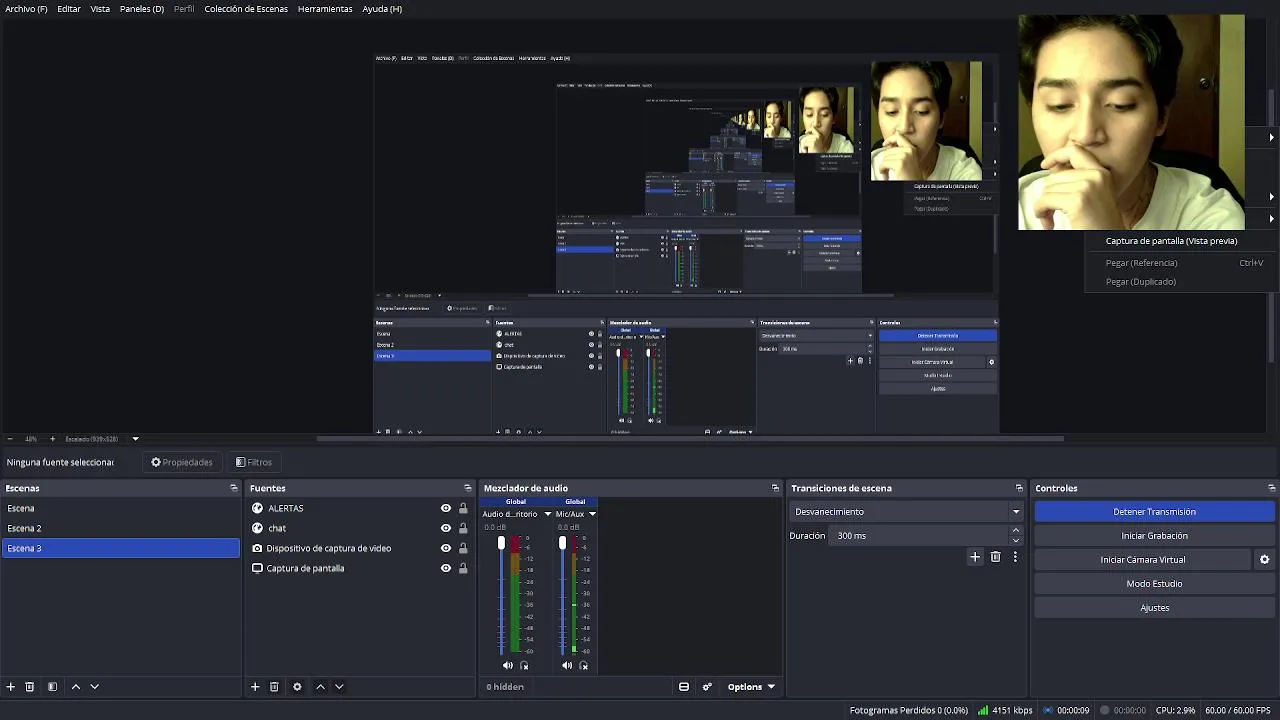The image size is (1280, 720).
Task: Open the mixer Options dropdown
Action: pyautogui.click(x=751, y=687)
